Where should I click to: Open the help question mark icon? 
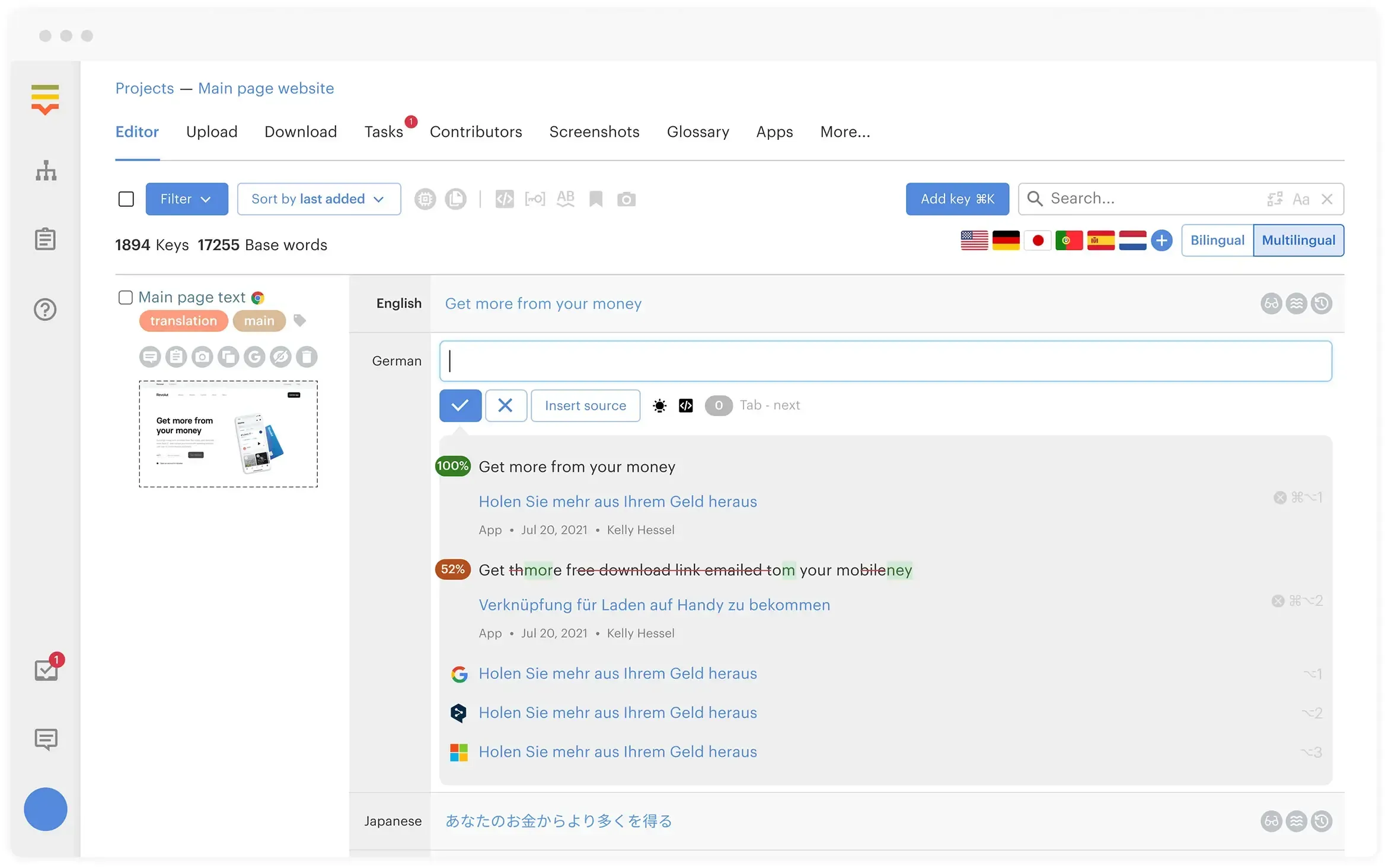point(45,309)
